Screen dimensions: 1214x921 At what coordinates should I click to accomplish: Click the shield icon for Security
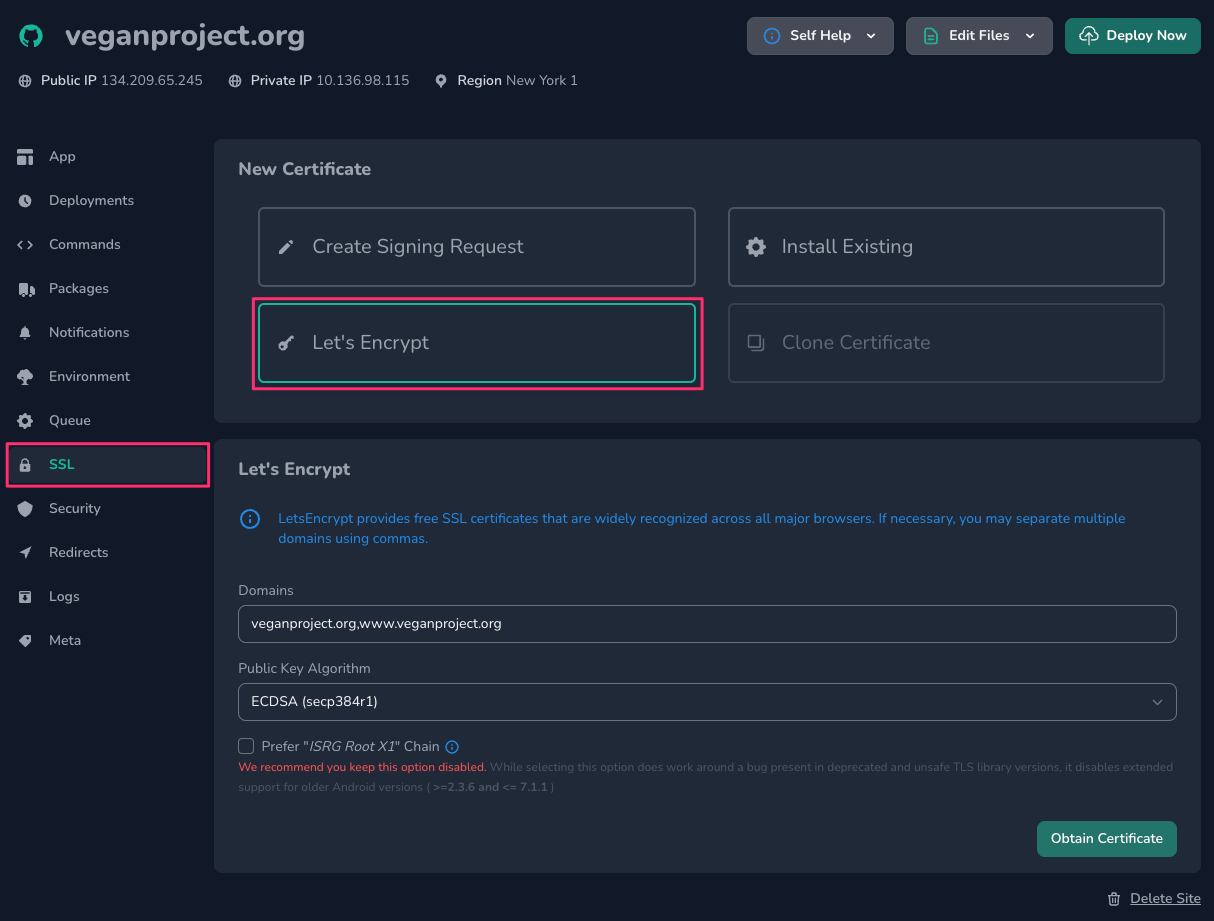(26, 509)
